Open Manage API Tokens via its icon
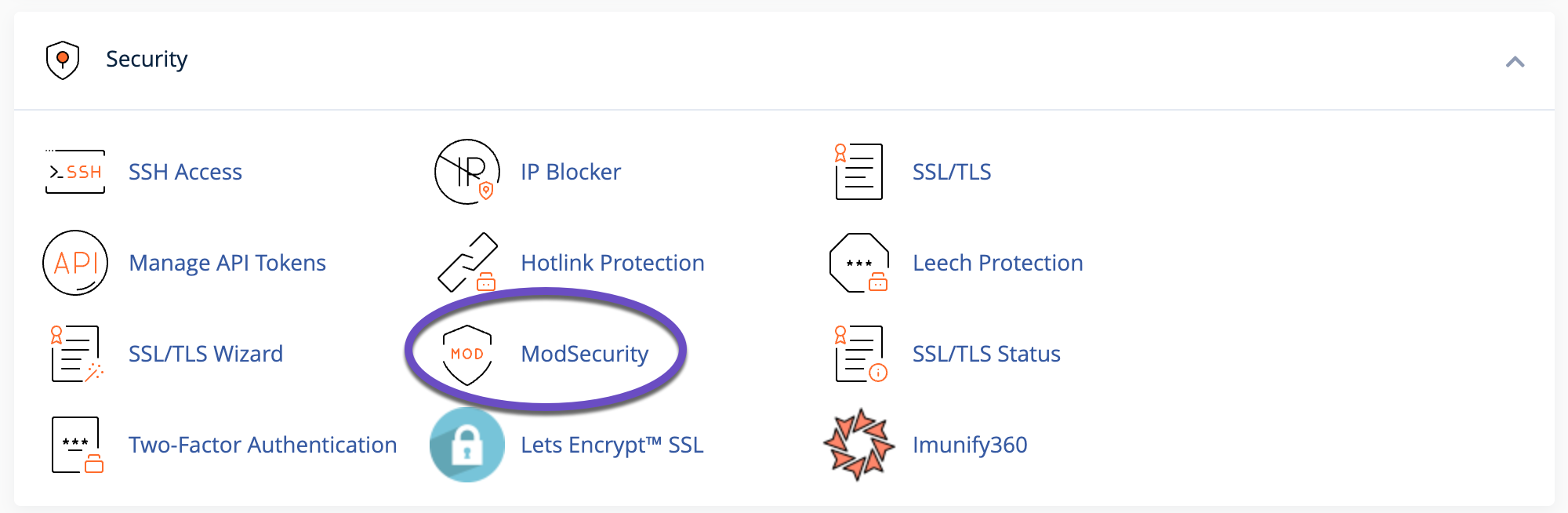Viewport: 1568px width, 513px height. tap(74, 263)
